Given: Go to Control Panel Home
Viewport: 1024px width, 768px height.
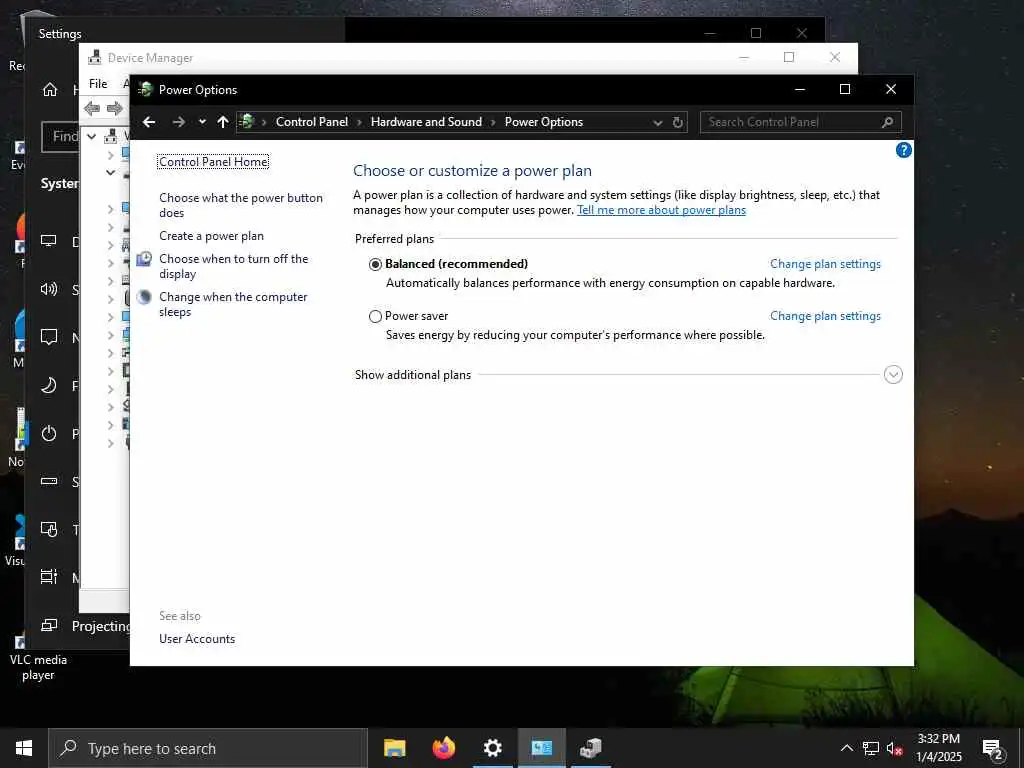Looking at the screenshot, I should click(x=213, y=161).
